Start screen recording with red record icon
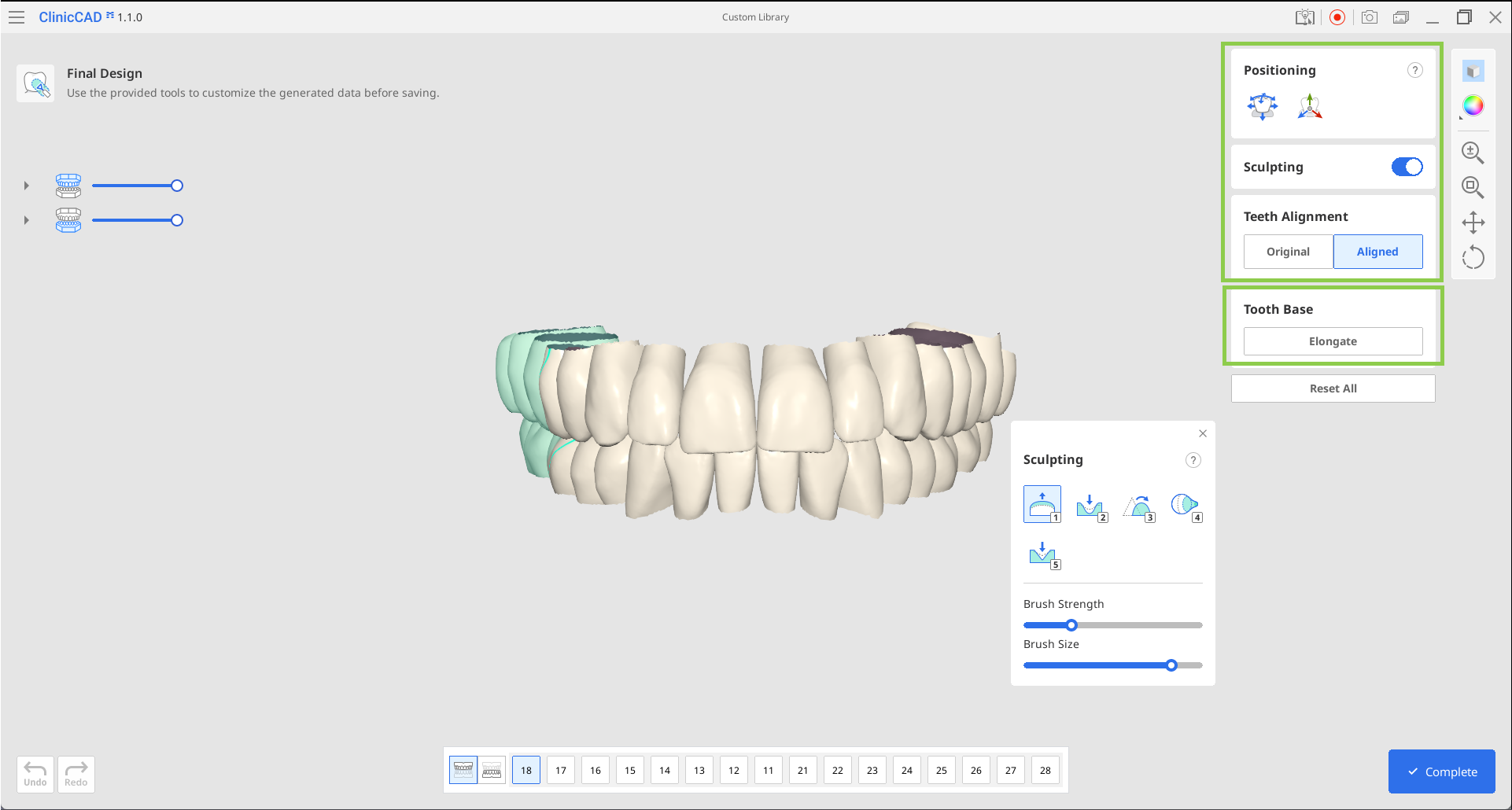Viewport: 1512px width, 810px height. click(x=1337, y=17)
